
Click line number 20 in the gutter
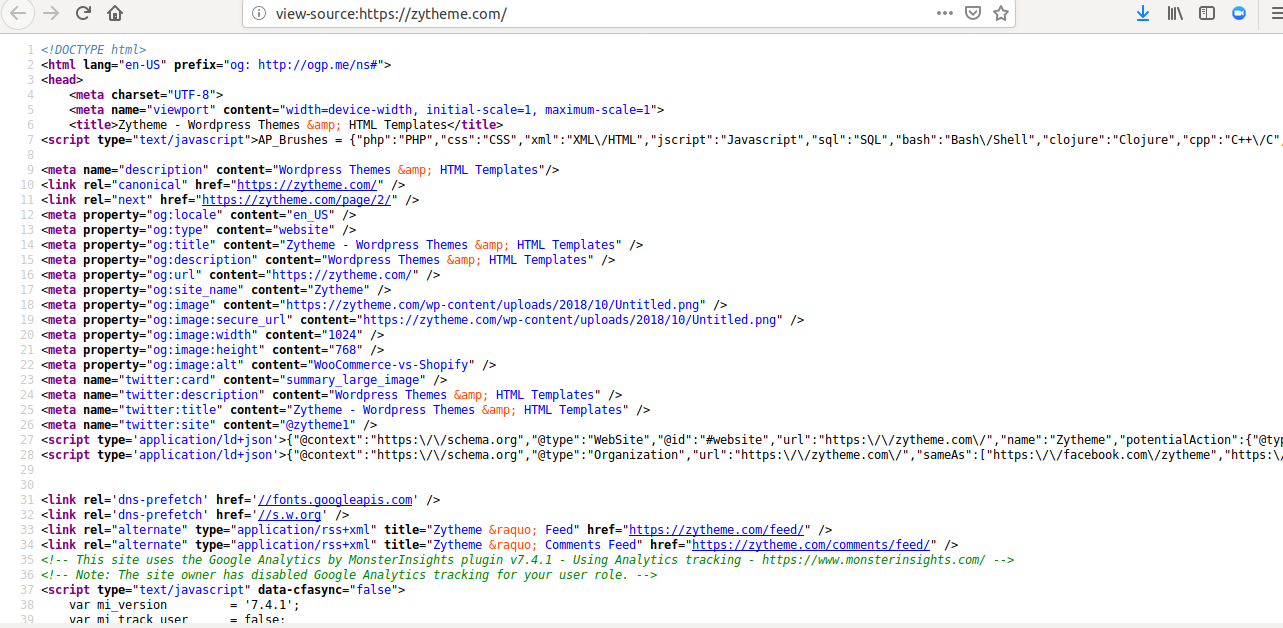[26, 335]
